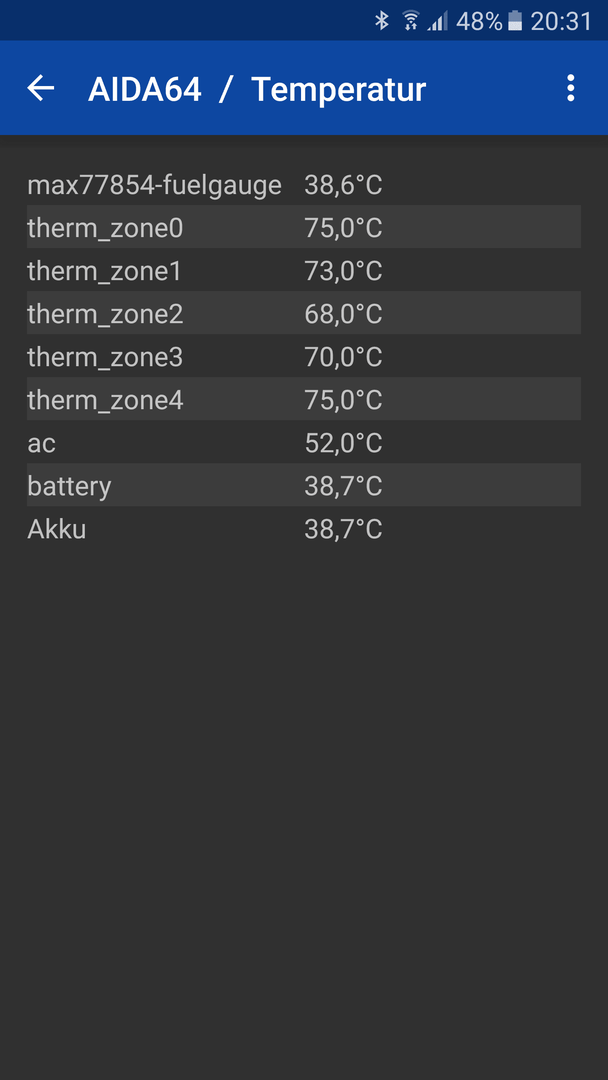
Task: Choose the therm_zone3 row
Action: [x=304, y=357]
